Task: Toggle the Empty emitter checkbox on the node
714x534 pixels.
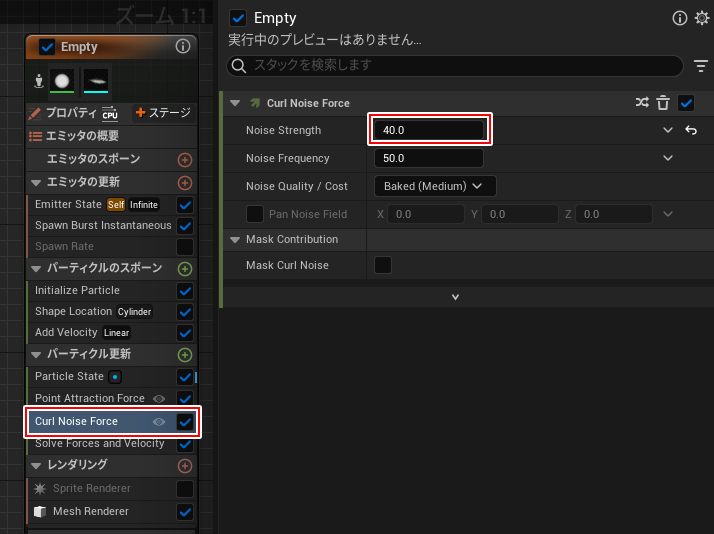Action: point(47,47)
